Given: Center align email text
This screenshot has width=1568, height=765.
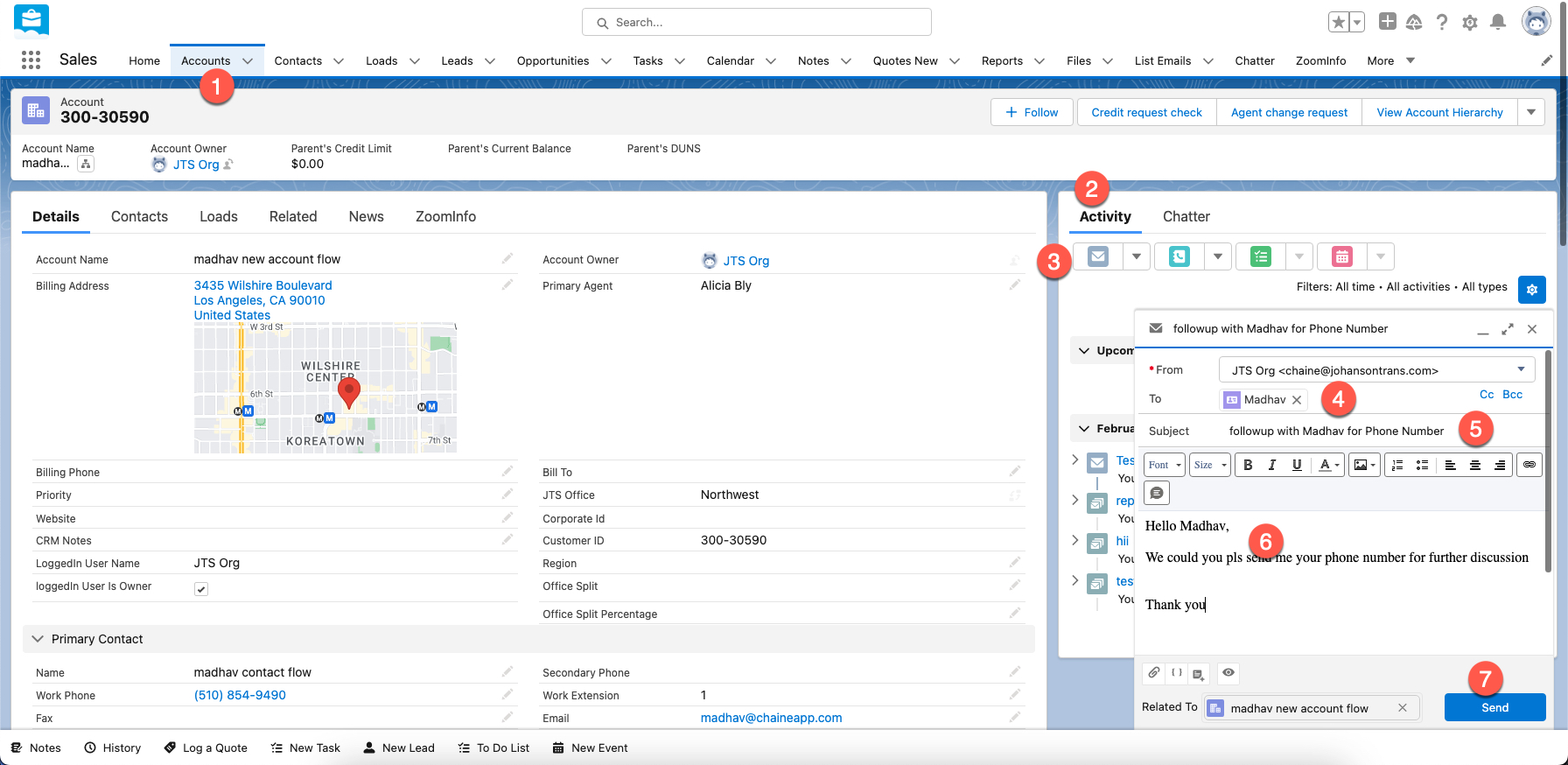Looking at the screenshot, I should [1475, 465].
